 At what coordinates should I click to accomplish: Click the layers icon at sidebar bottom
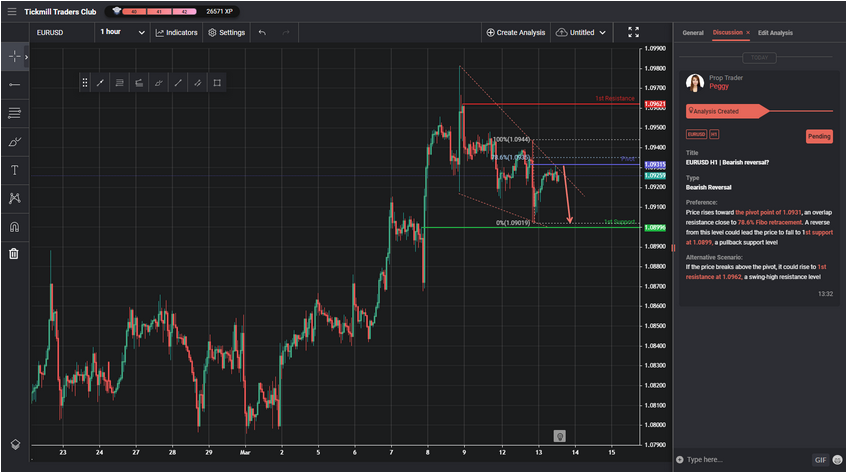(15, 444)
